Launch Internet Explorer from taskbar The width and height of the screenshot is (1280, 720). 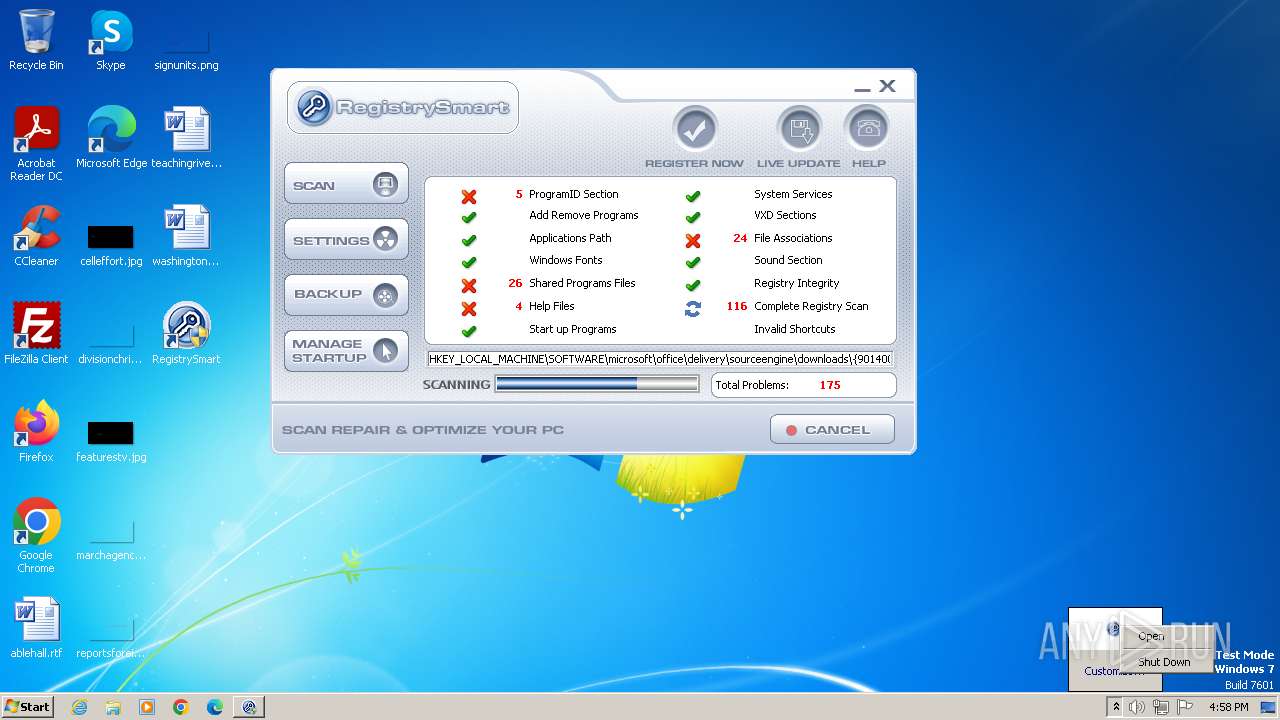[79, 707]
